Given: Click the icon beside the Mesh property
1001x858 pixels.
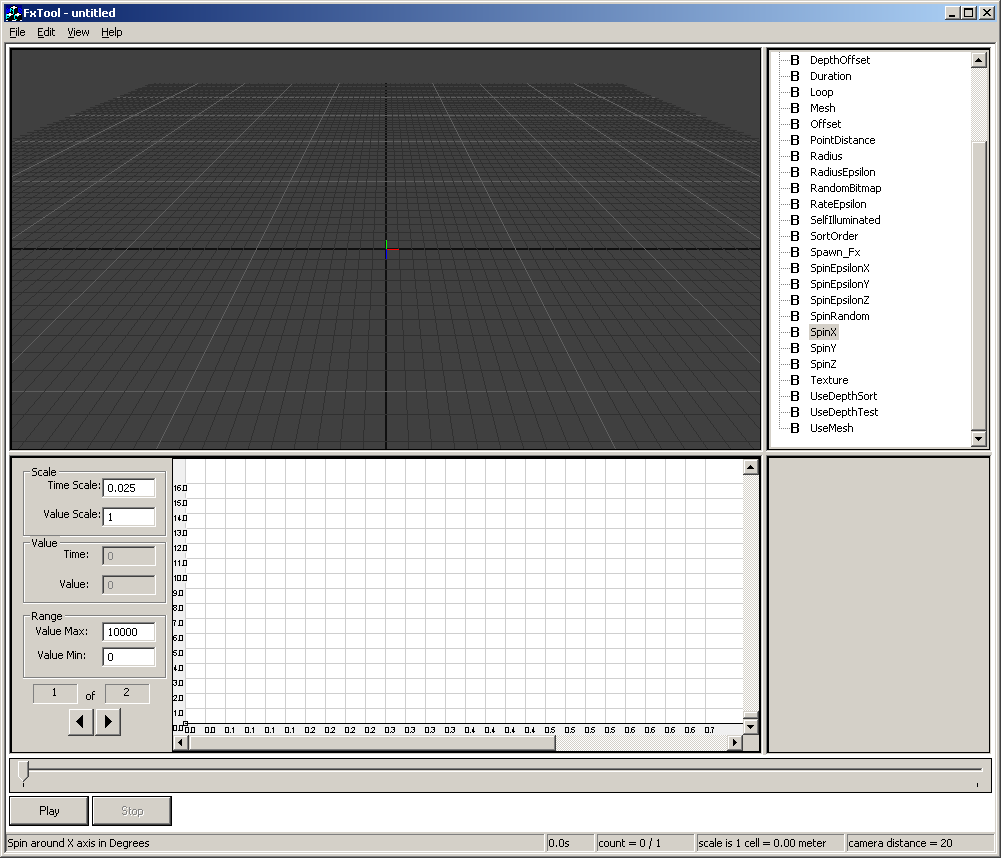Looking at the screenshot, I should click(x=795, y=108).
